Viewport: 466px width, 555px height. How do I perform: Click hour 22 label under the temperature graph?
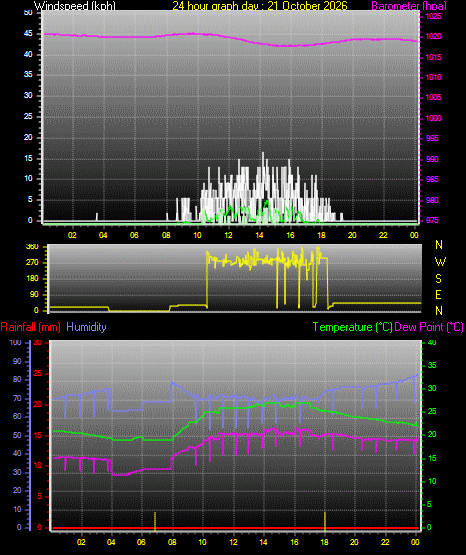(x=385, y=542)
